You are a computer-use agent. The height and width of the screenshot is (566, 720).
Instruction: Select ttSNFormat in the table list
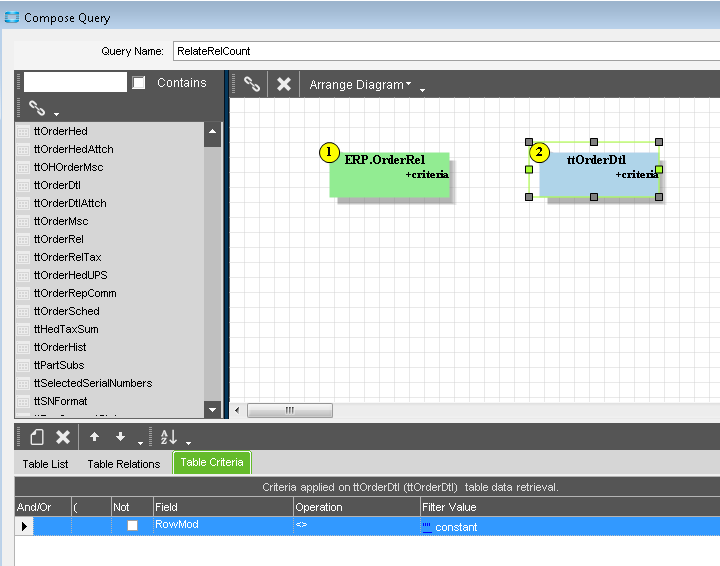point(60,401)
